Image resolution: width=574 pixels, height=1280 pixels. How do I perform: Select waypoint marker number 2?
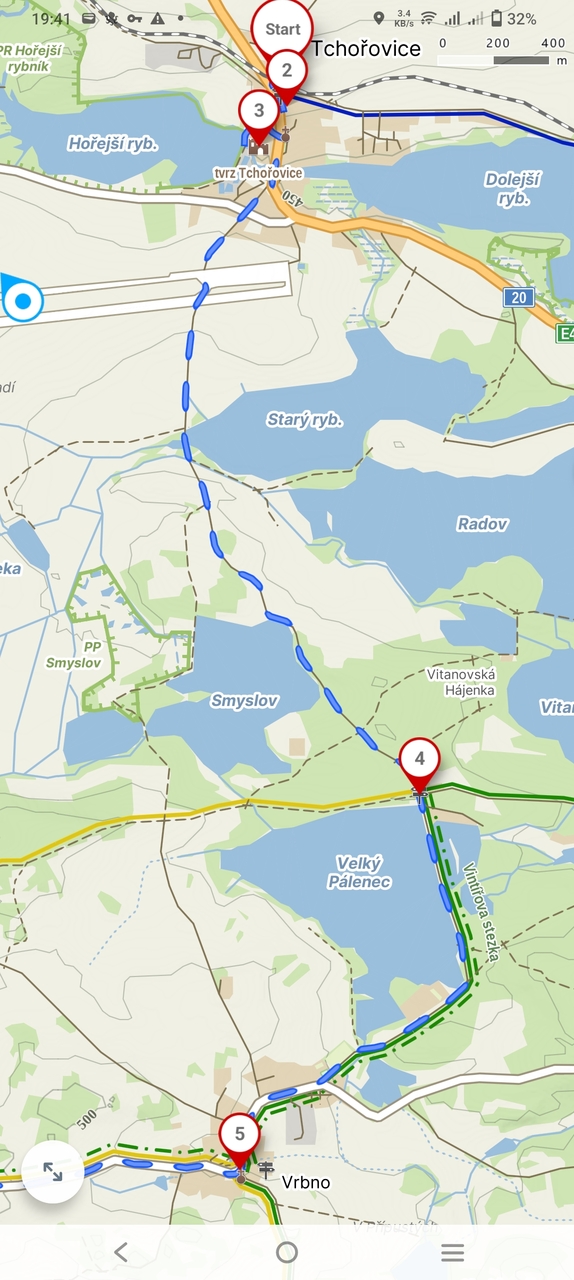(x=287, y=71)
